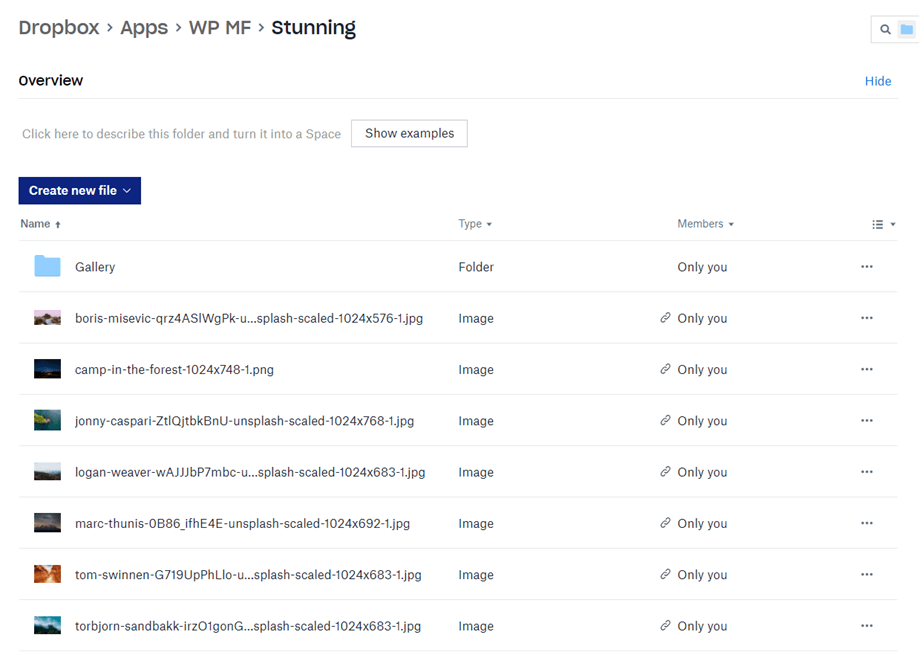The height and width of the screenshot is (652, 920).
Task: Click shared link icon on tom-swinnen row
Action: click(665, 575)
